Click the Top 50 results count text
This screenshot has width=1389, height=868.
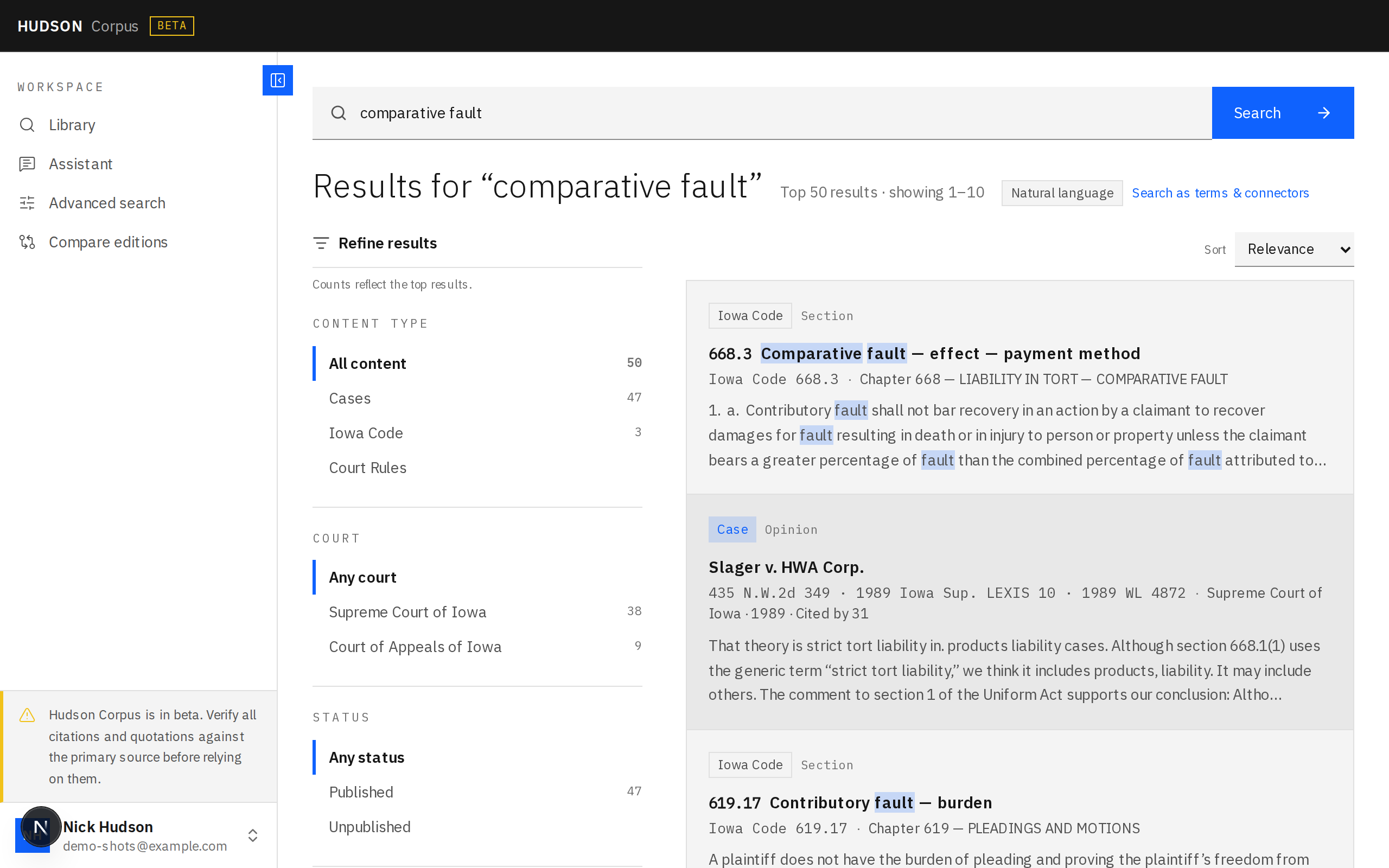[x=882, y=192]
